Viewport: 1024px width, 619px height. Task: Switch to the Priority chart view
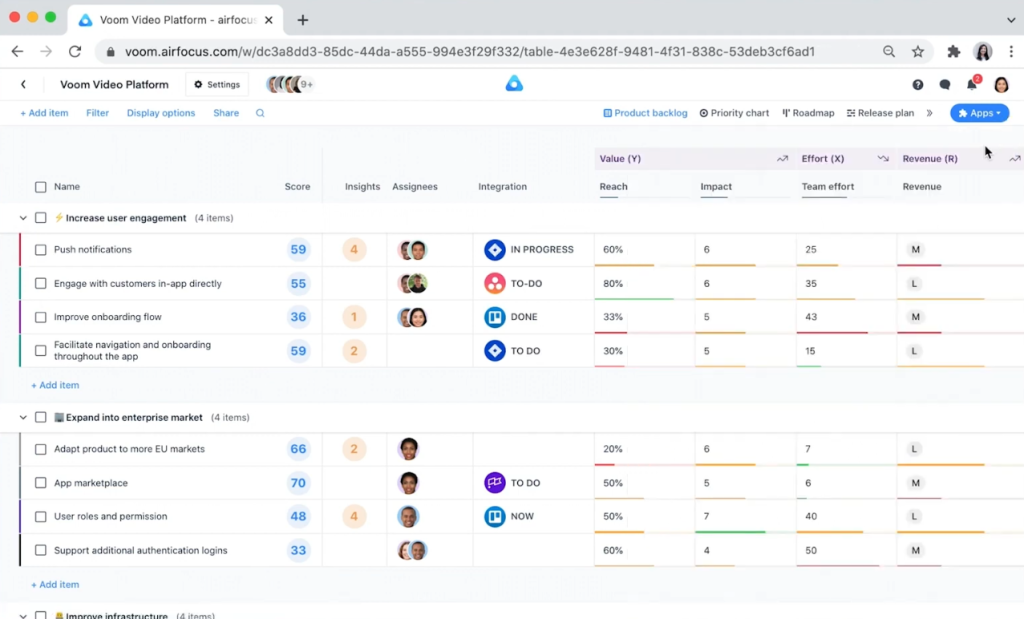tap(734, 113)
